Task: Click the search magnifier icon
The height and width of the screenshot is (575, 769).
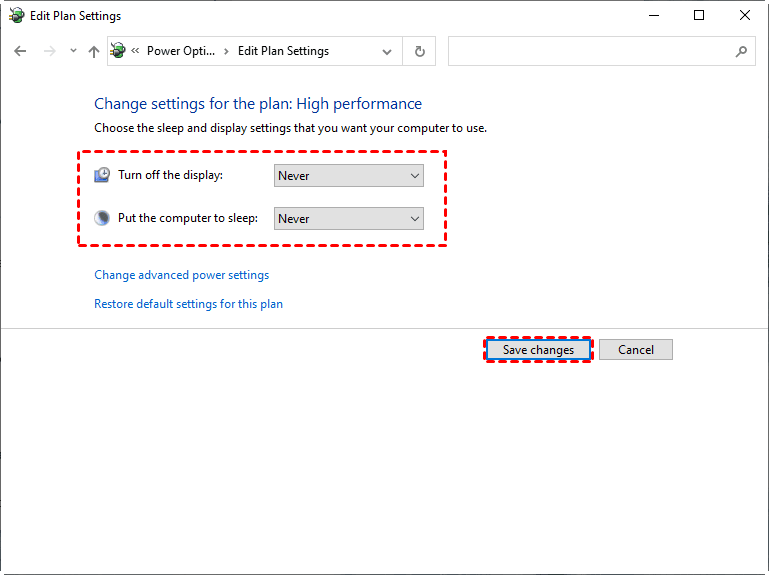Action: click(x=741, y=51)
